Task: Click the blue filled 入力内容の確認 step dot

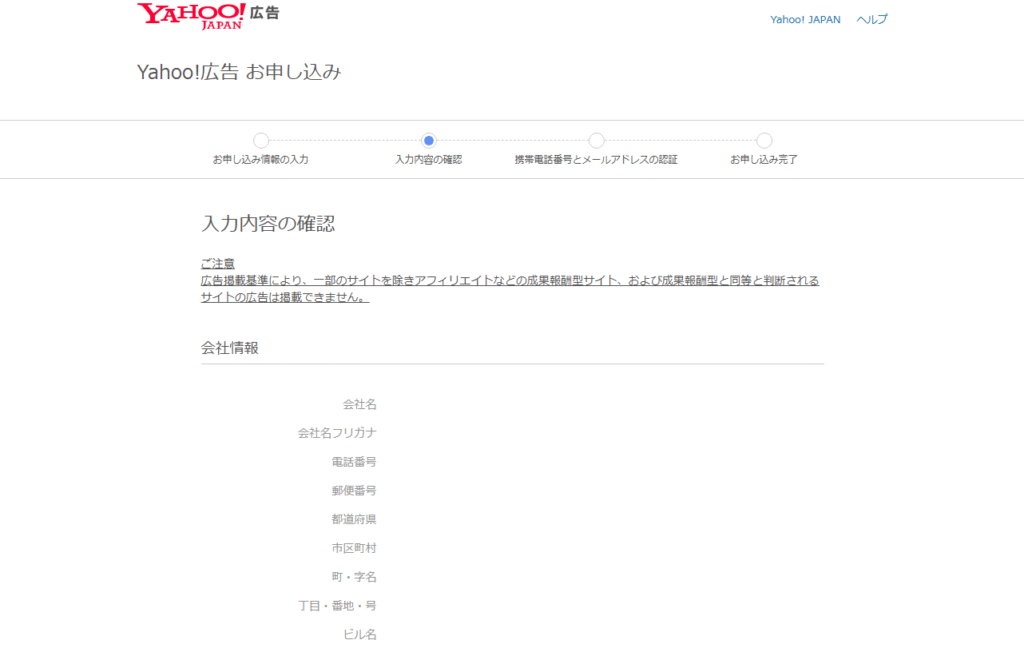Action: click(x=429, y=141)
